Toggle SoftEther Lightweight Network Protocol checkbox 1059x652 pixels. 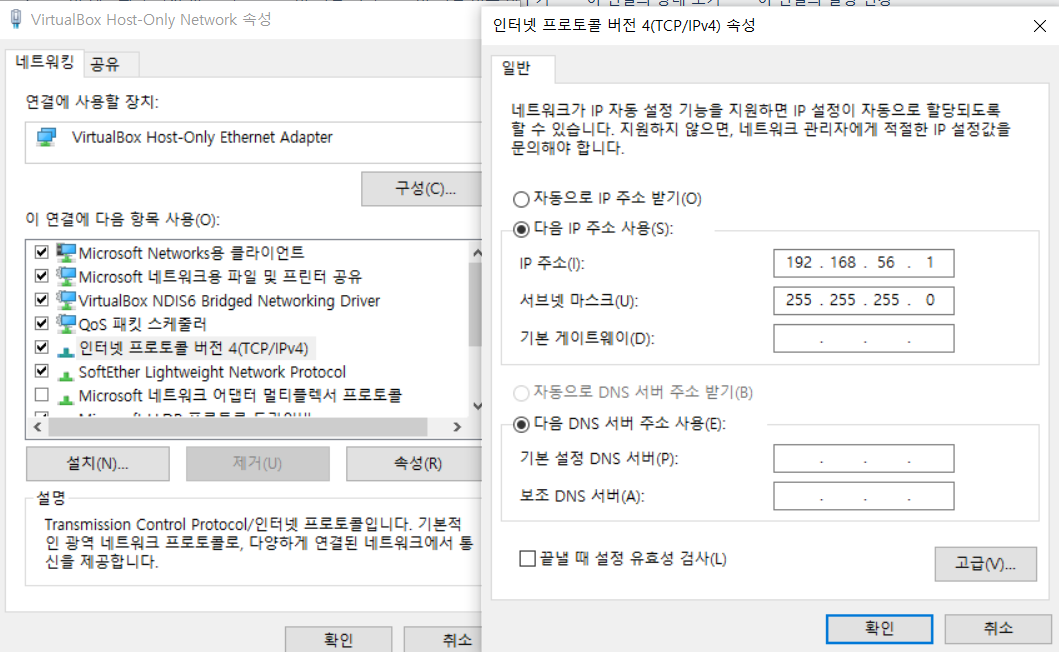click(42, 370)
